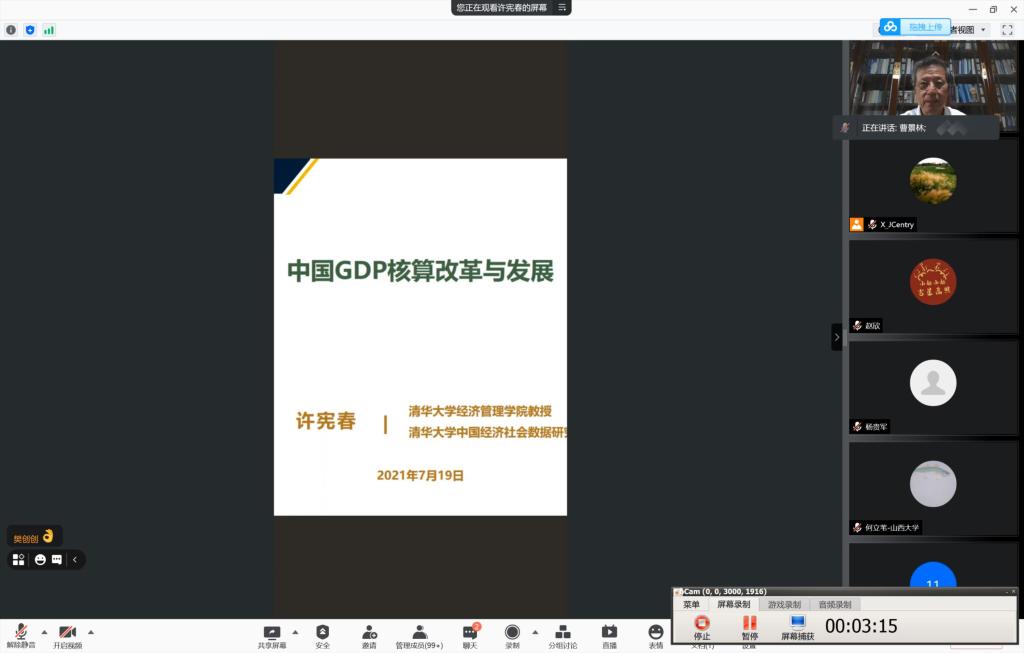This screenshot has width=1024, height=653.
Task: Enter full screen mode
Action: point(1007,30)
